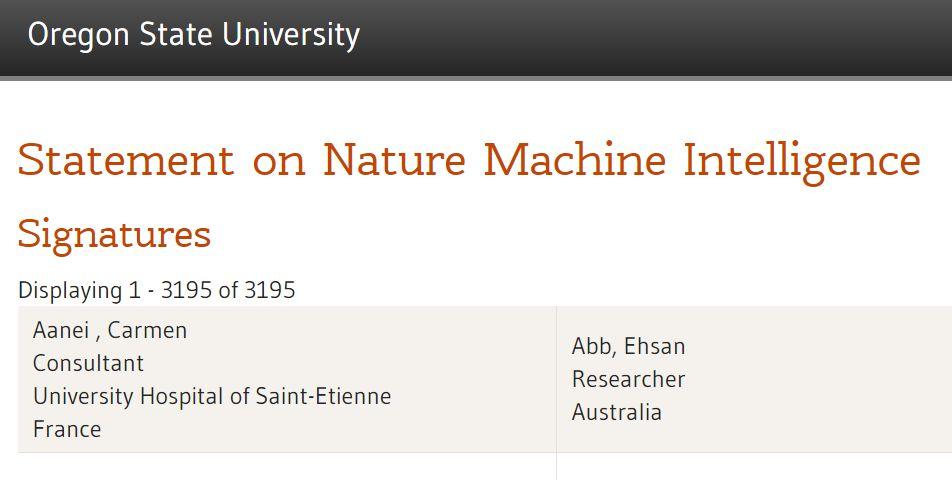Click the Consultant job title line
This screenshot has height=480, width=952.
(x=88, y=363)
